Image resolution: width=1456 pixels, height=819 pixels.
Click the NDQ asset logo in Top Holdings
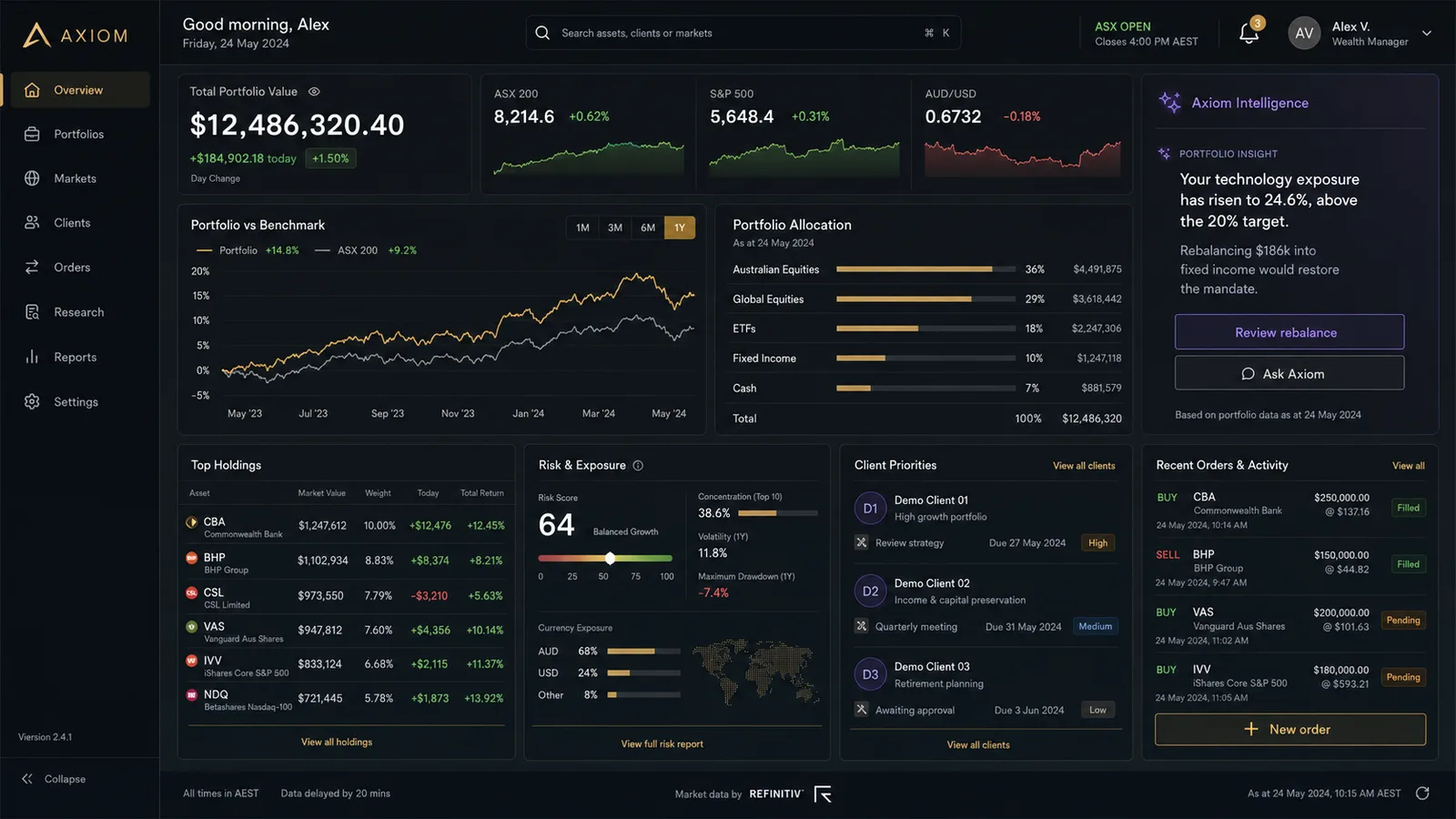(x=192, y=695)
